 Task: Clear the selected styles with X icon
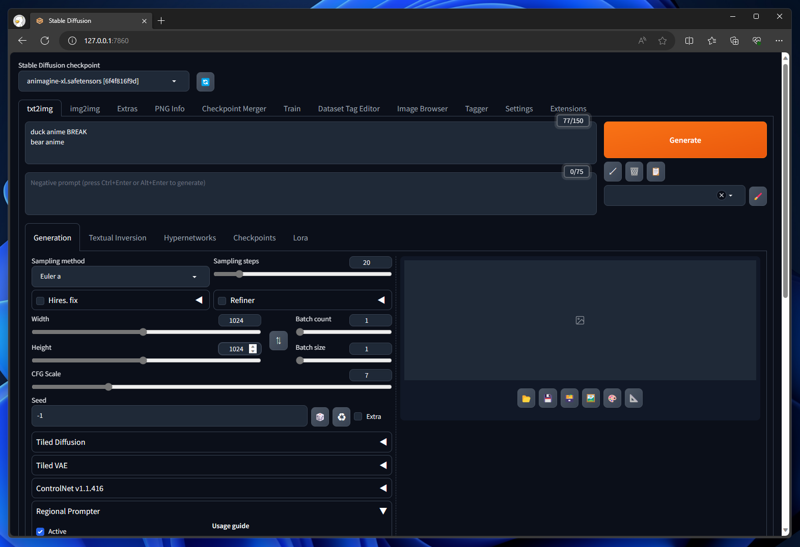pos(721,195)
